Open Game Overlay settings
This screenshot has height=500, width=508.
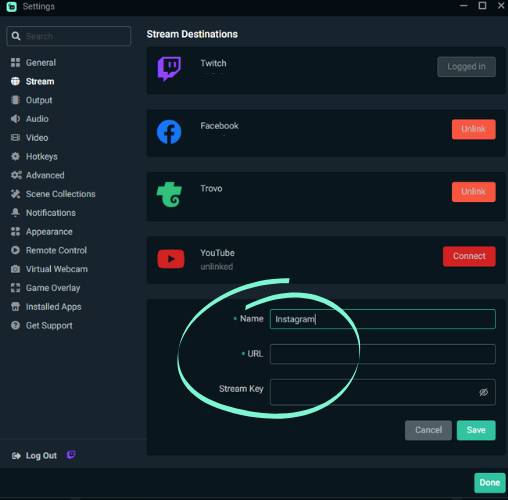point(53,288)
